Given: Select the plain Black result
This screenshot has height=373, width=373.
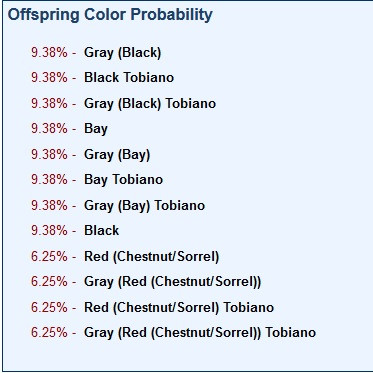Looking at the screenshot, I should point(102,231).
